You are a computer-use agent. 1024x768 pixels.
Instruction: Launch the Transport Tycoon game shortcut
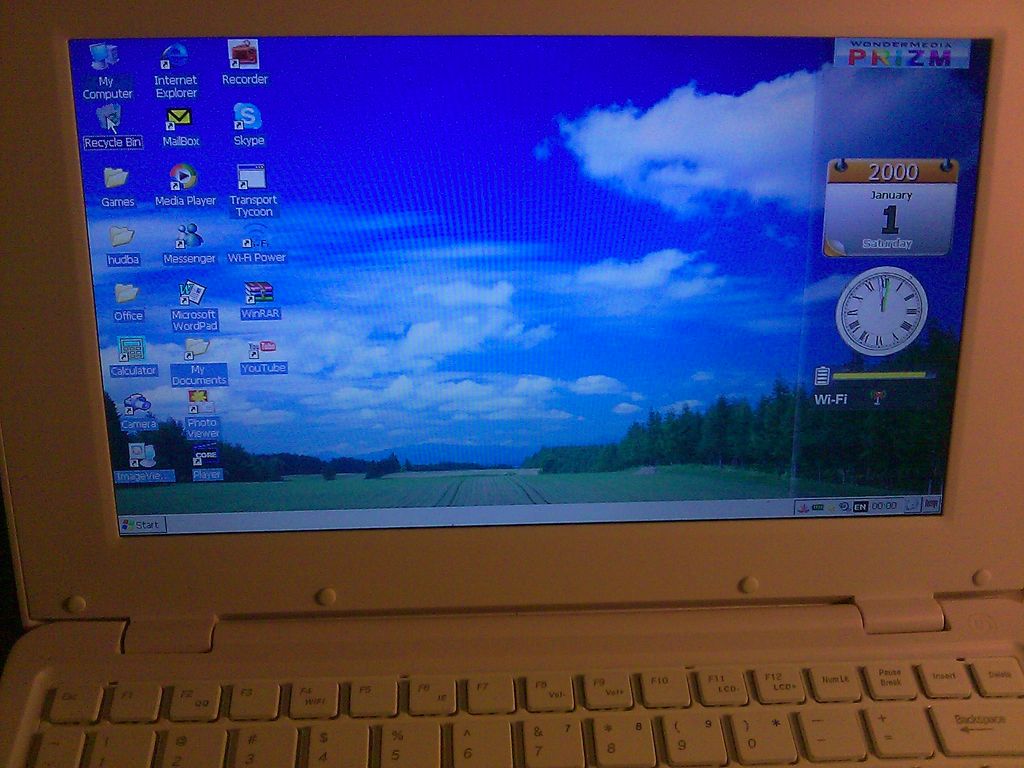pyautogui.click(x=251, y=177)
